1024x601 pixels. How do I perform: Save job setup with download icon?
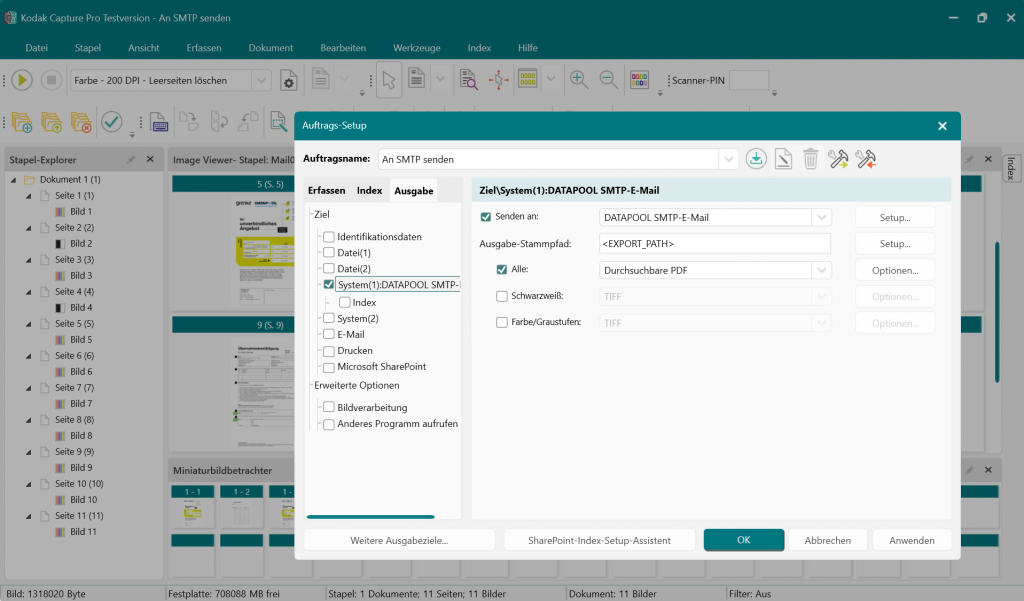(x=756, y=159)
